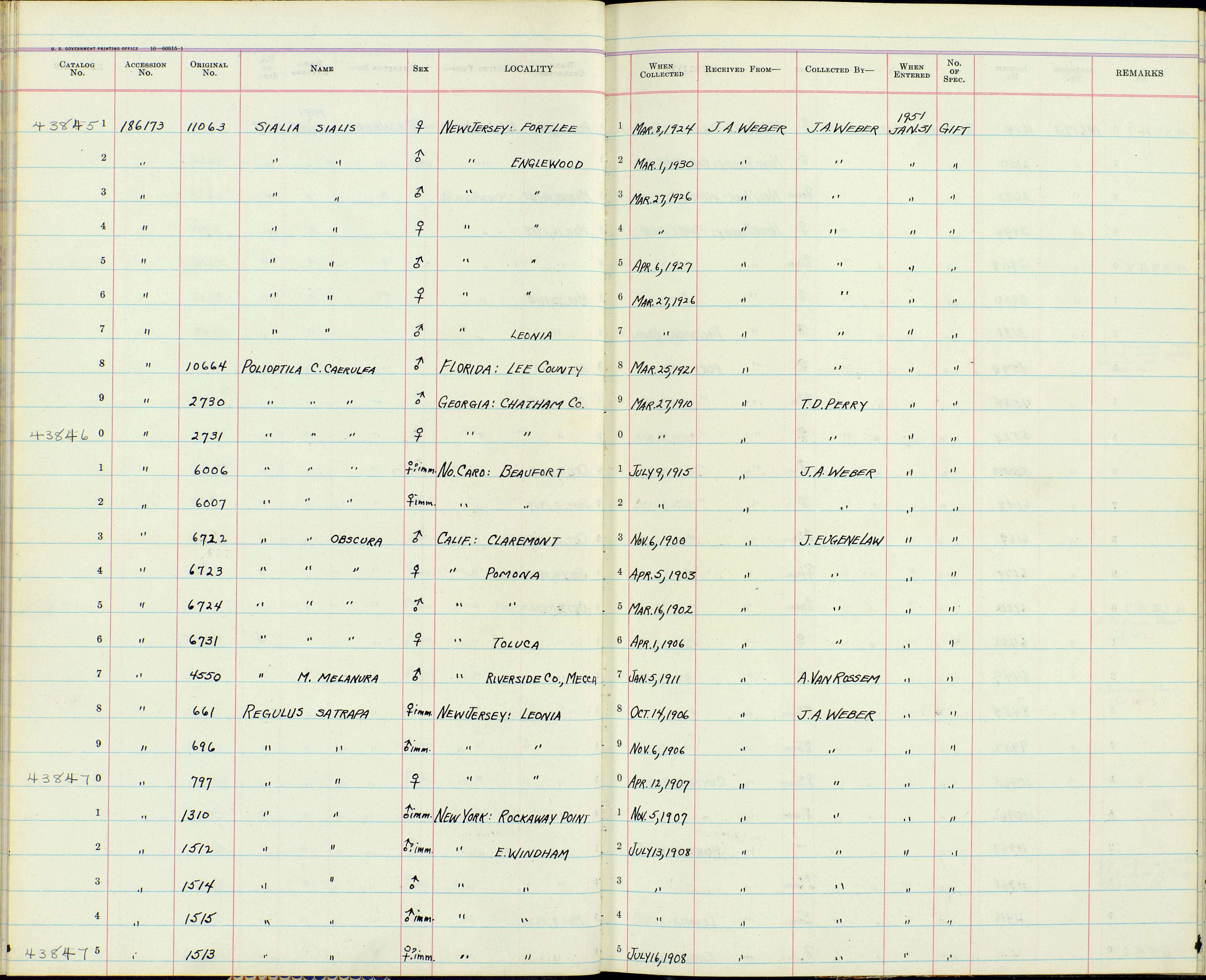The width and height of the screenshot is (1206, 980).
Task: Click the 'Accession No.' column header
Action: pos(145,69)
